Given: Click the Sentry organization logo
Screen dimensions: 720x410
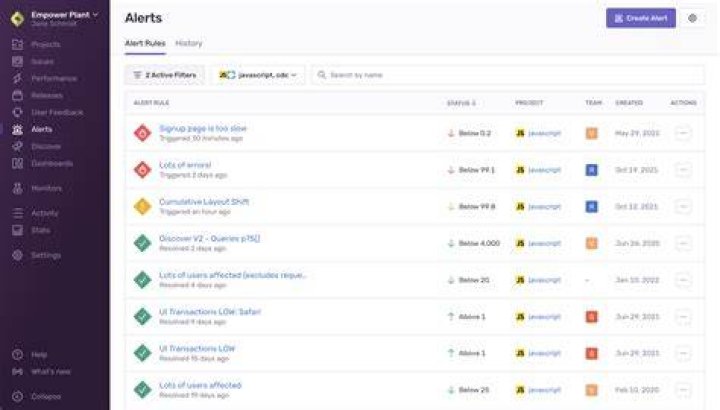Looking at the screenshot, I should 17,19.
